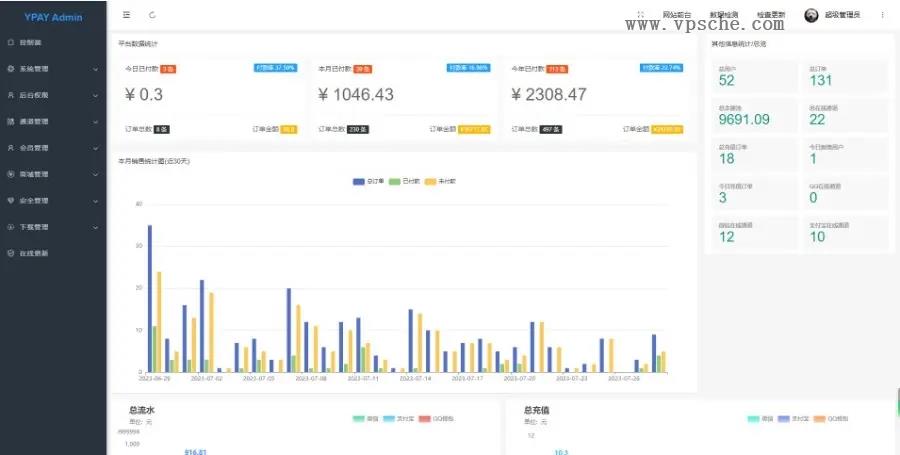
Task: Click the 通道管理 sidebar icon
Action: pyautogui.click(x=10, y=122)
